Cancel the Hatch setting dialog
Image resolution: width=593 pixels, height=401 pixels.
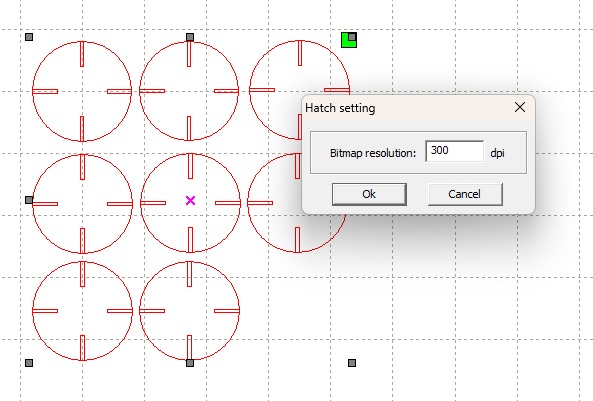click(x=465, y=194)
